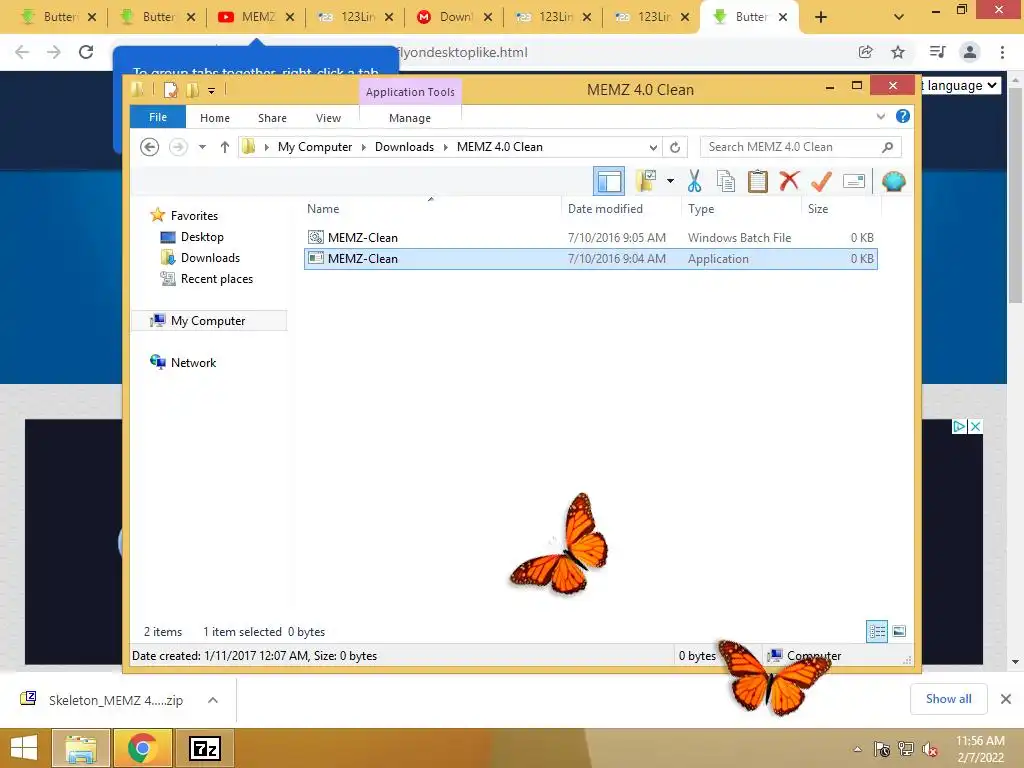
Task: Click the Copy toolbar icon
Action: pyautogui.click(x=726, y=182)
